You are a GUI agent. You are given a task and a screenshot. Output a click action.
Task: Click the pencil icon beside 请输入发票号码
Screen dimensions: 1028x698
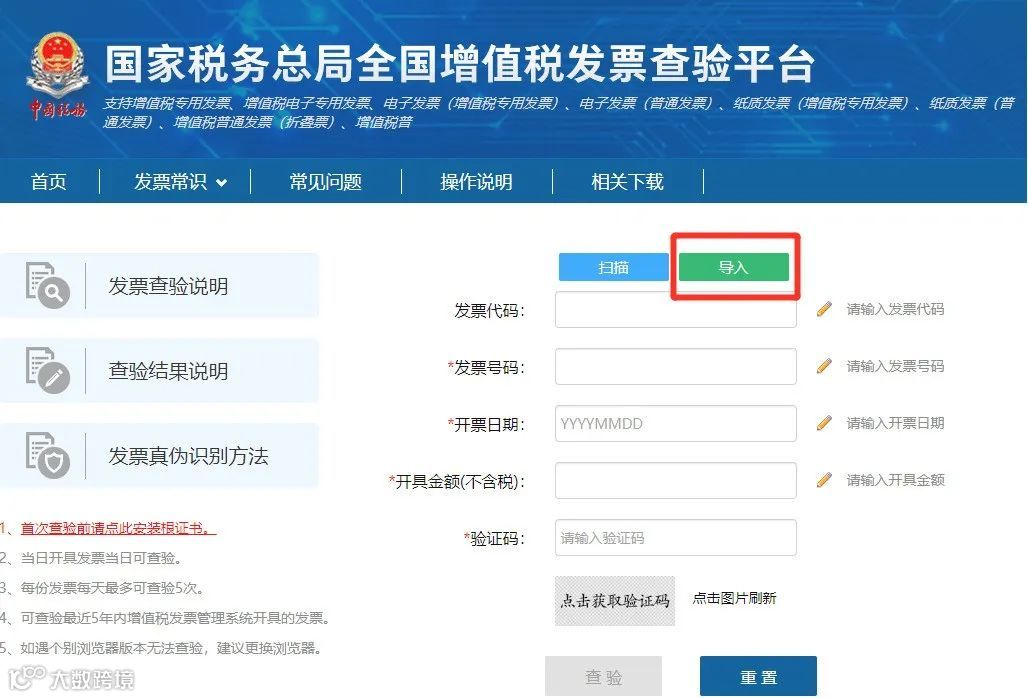pyautogui.click(x=824, y=366)
